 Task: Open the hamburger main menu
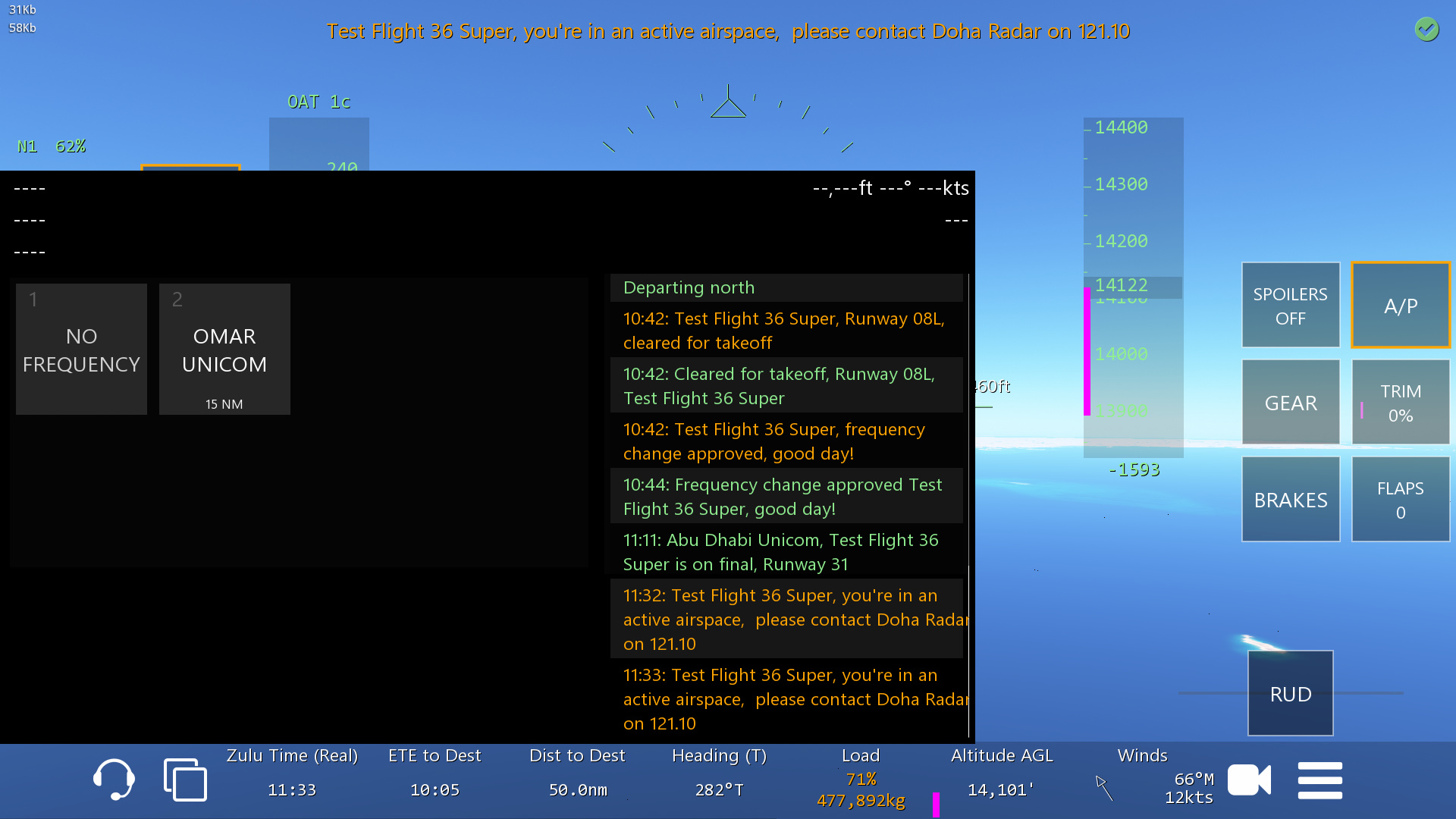(x=1319, y=780)
